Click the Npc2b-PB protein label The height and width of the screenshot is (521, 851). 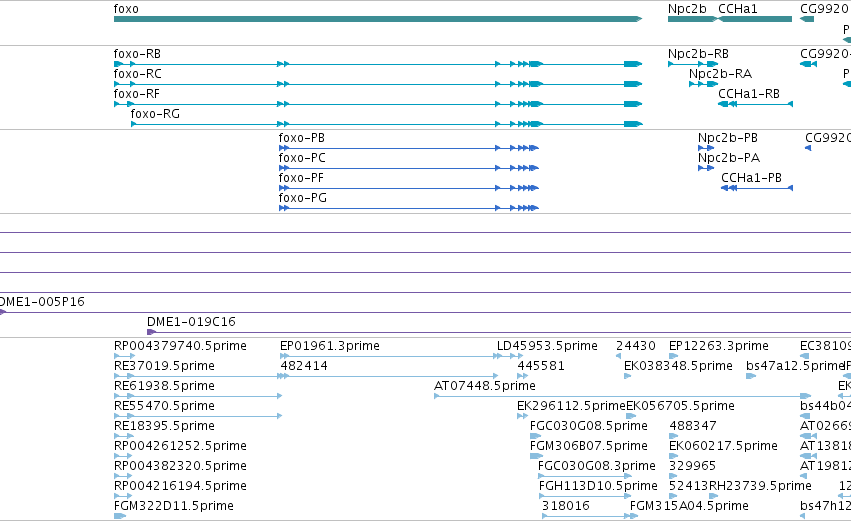(728, 138)
